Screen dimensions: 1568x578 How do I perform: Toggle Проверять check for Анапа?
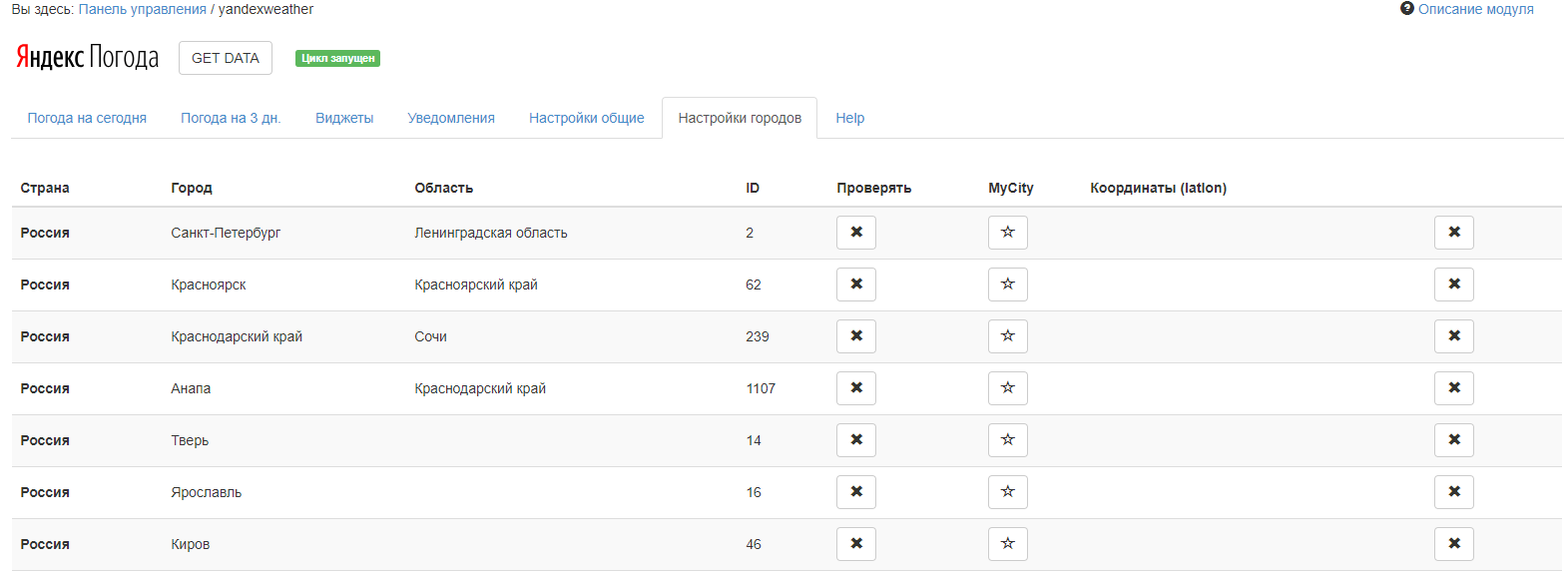point(855,388)
